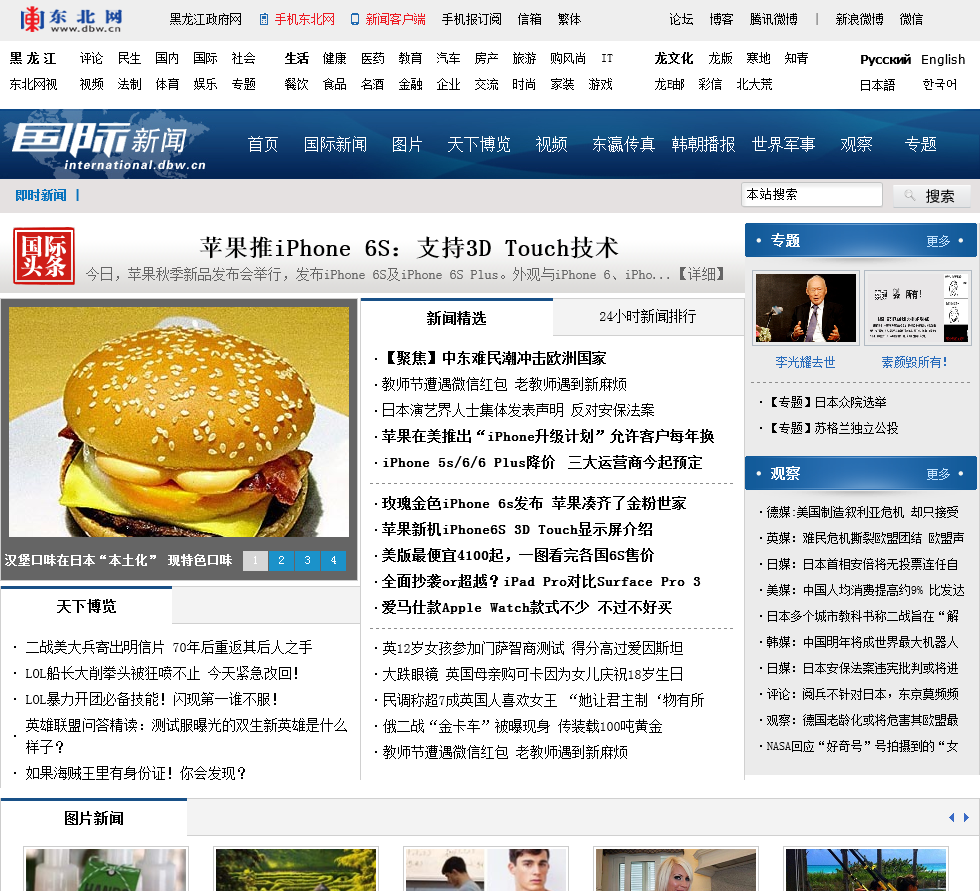Open 如果海贼王里有身份证 article
This screenshot has width=980, height=891.
pyautogui.click(x=136, y=774)
